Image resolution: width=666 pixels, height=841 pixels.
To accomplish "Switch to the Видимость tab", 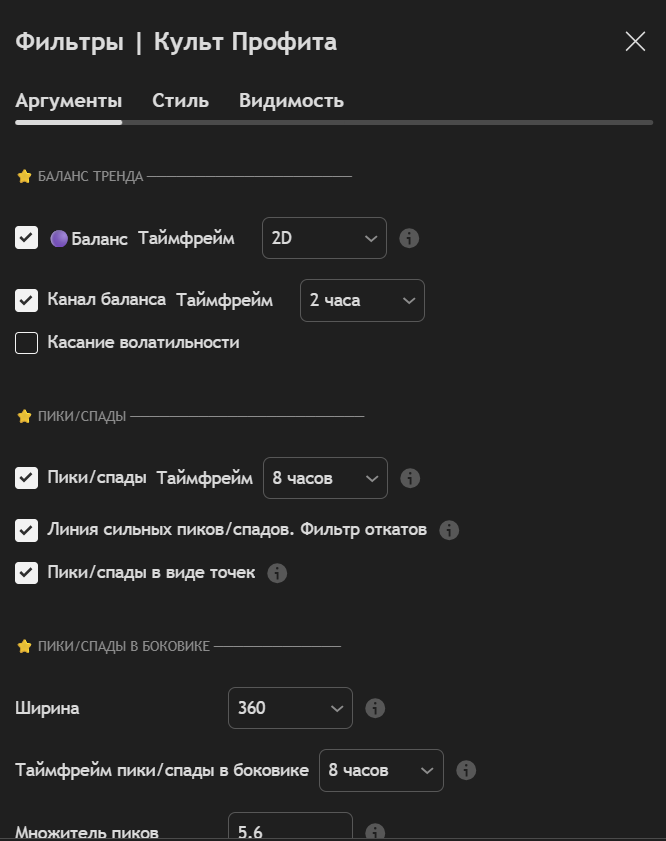I will [291, 101].
